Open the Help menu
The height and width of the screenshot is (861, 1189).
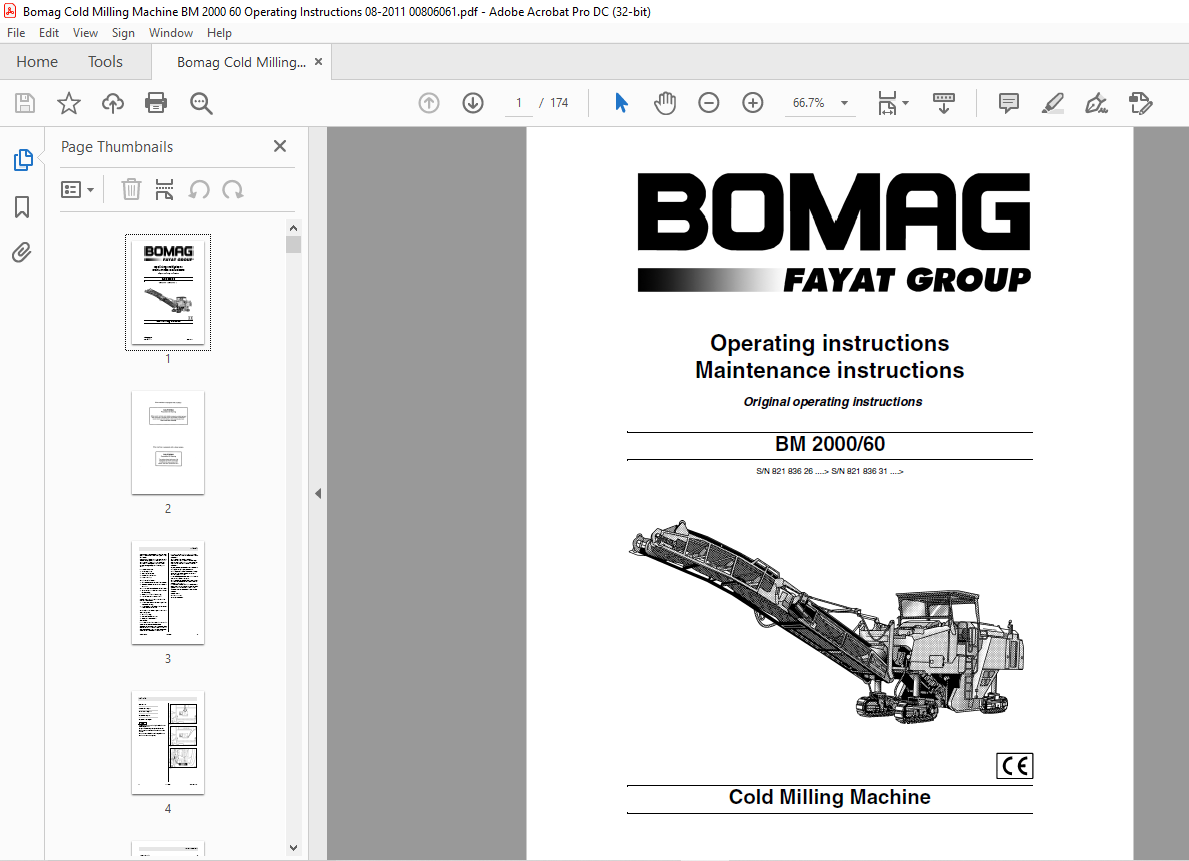click(x=219, y=33)
